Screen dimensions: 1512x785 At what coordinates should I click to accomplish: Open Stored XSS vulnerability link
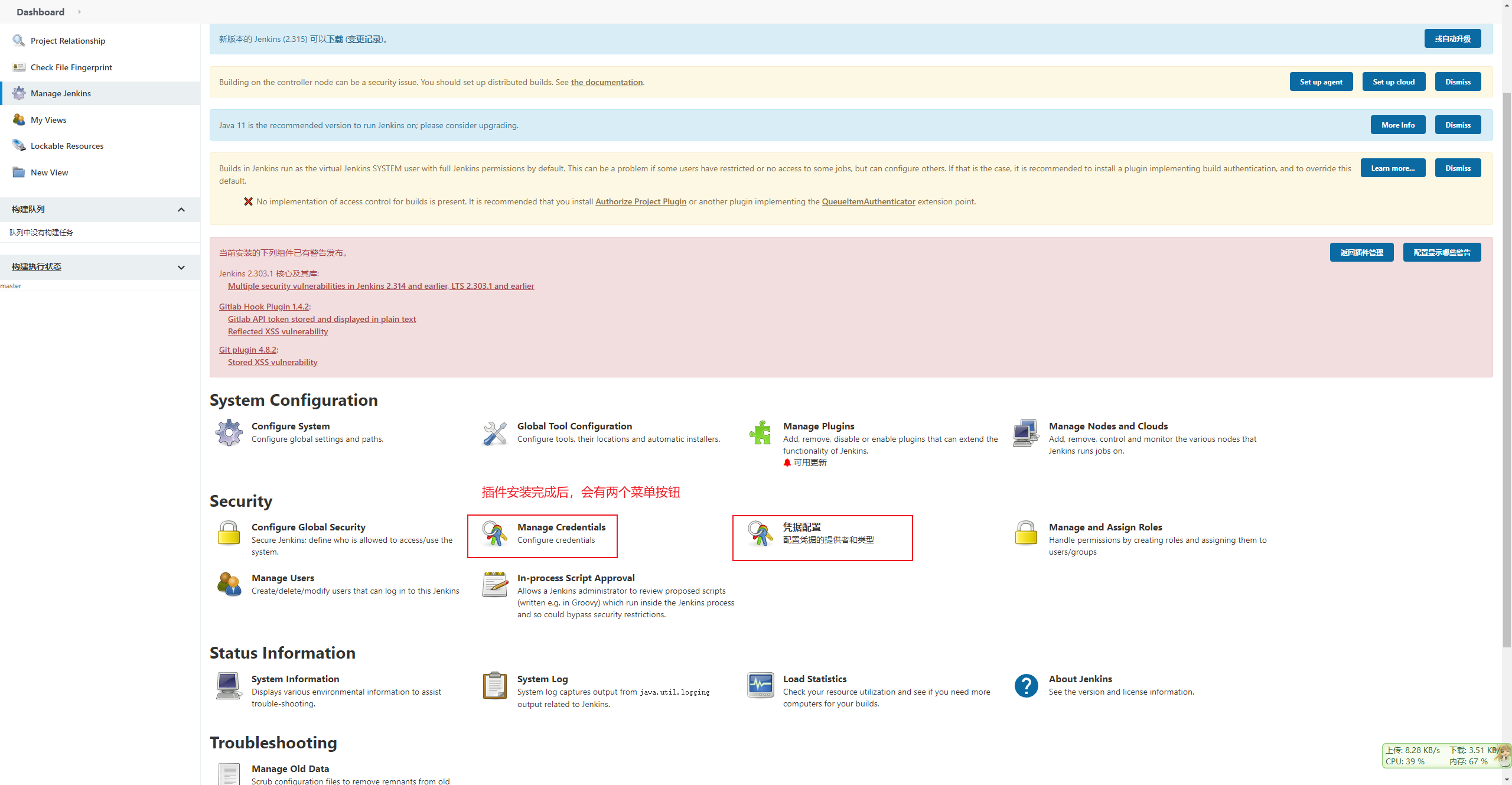coord(273,362)
